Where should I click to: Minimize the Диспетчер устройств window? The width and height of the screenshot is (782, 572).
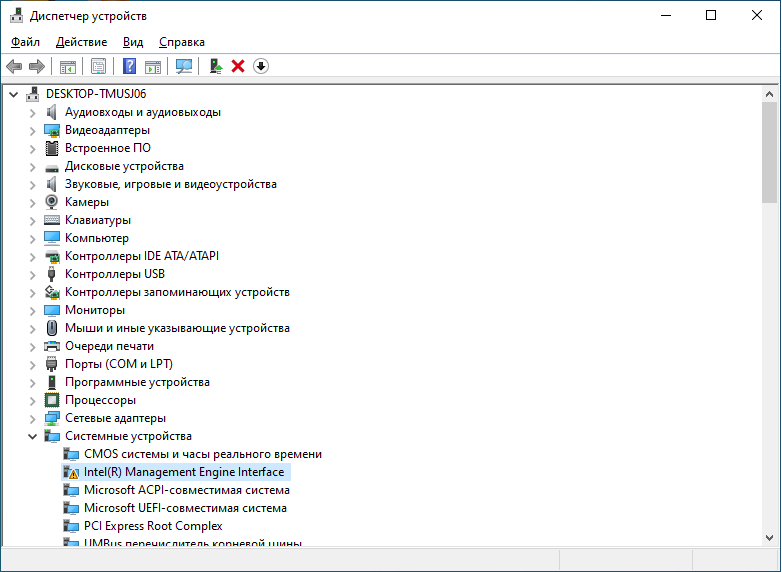point(665,15)
